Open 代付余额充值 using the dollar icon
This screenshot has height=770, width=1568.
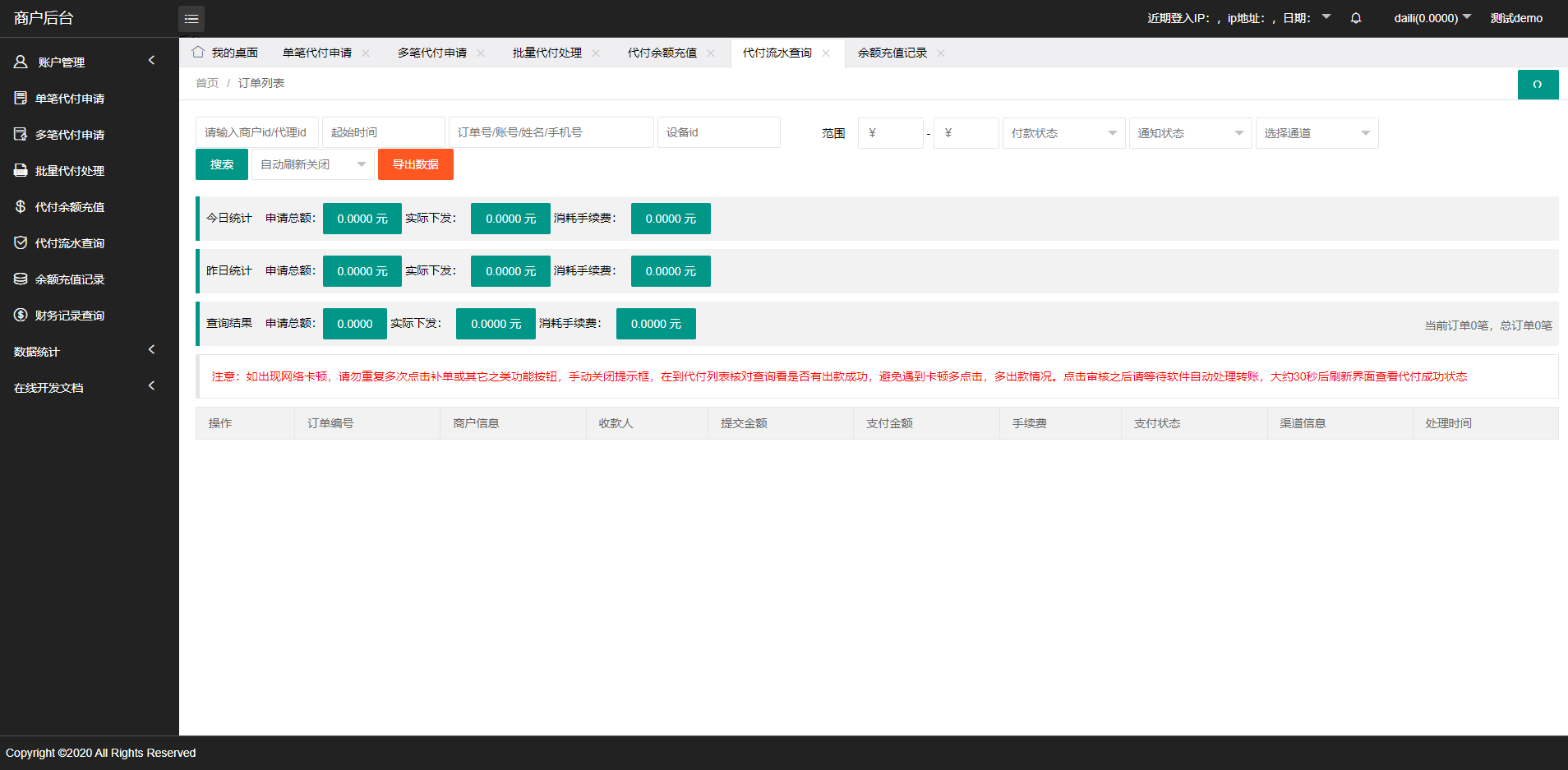21,206
